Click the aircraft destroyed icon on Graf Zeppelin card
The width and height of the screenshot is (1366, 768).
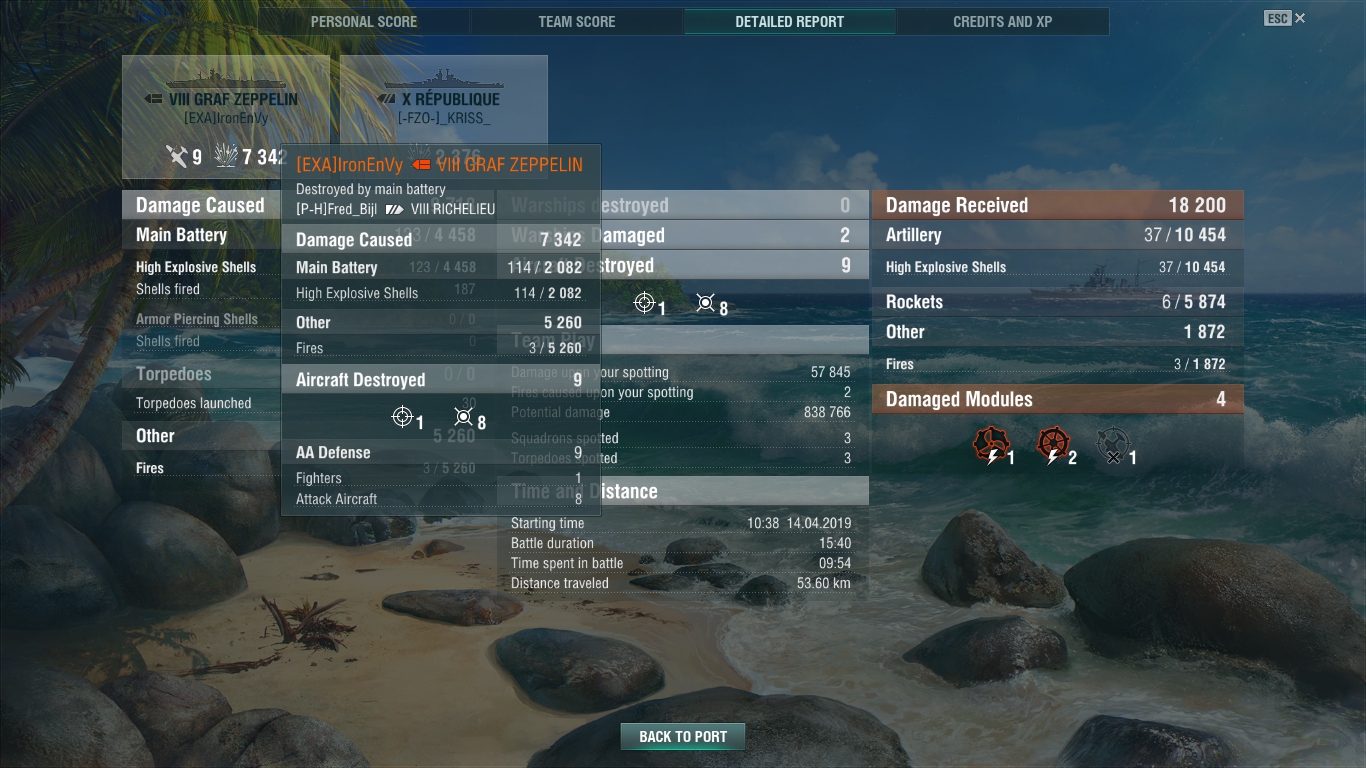177,156
